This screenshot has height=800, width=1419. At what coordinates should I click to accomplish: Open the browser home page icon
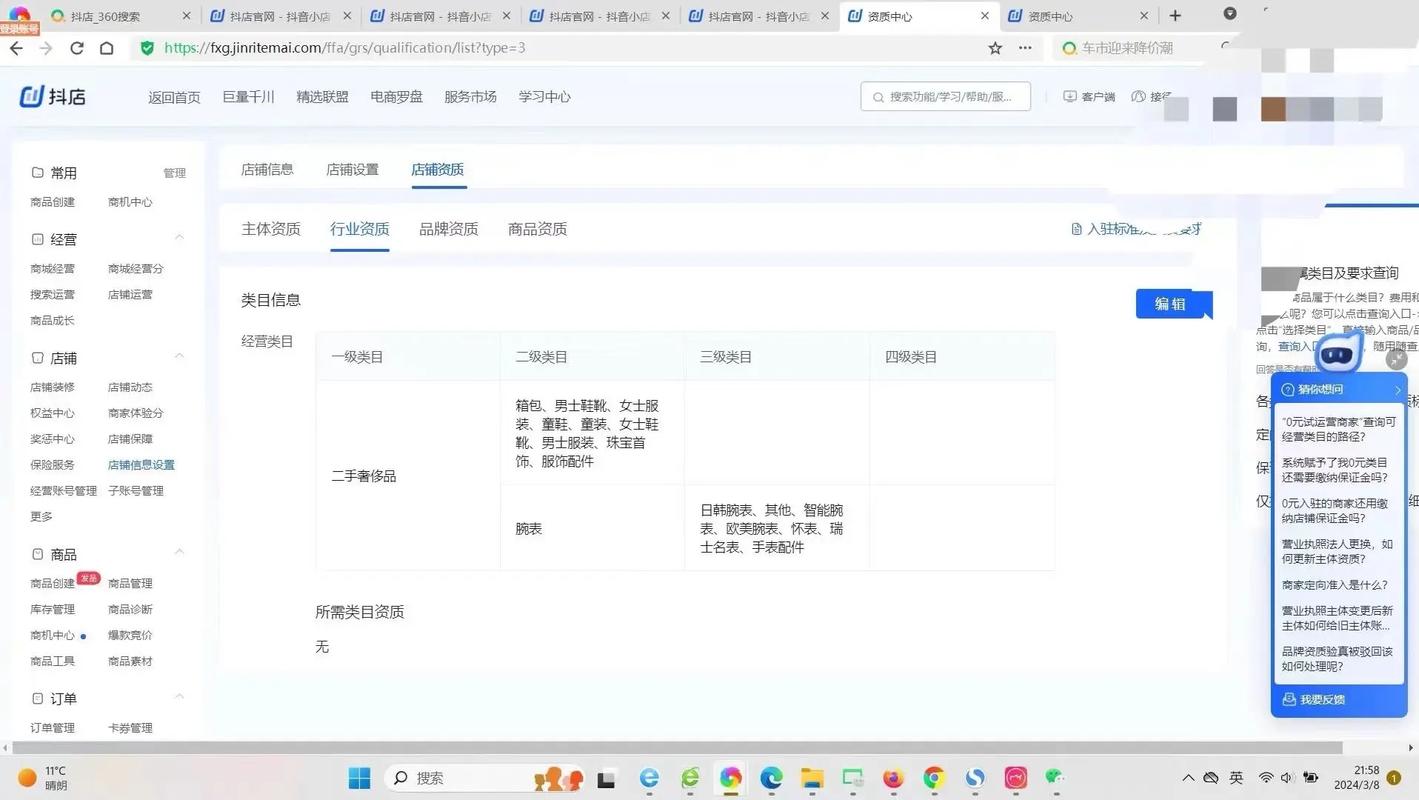107,48
